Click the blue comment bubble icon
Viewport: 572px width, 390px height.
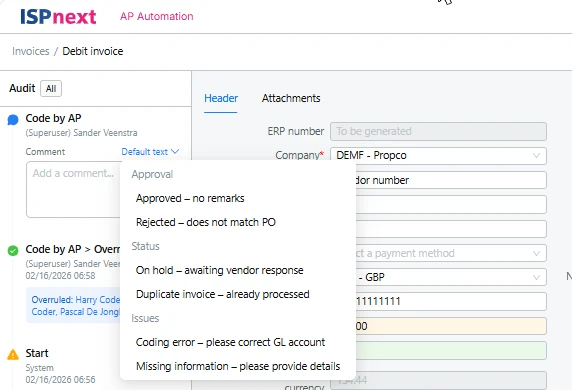tap(13, 119)
